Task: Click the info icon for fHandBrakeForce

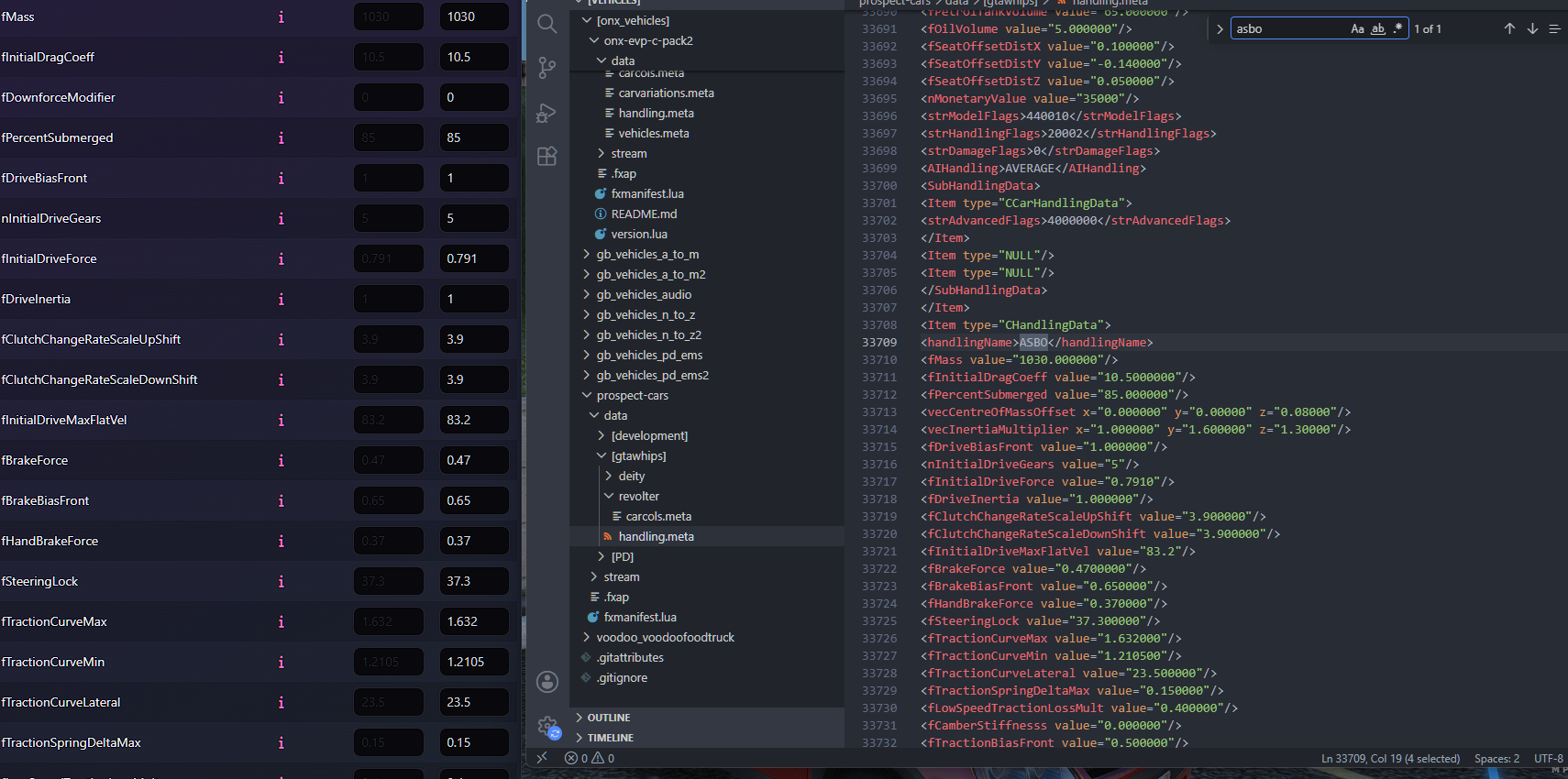Action: 281,541
